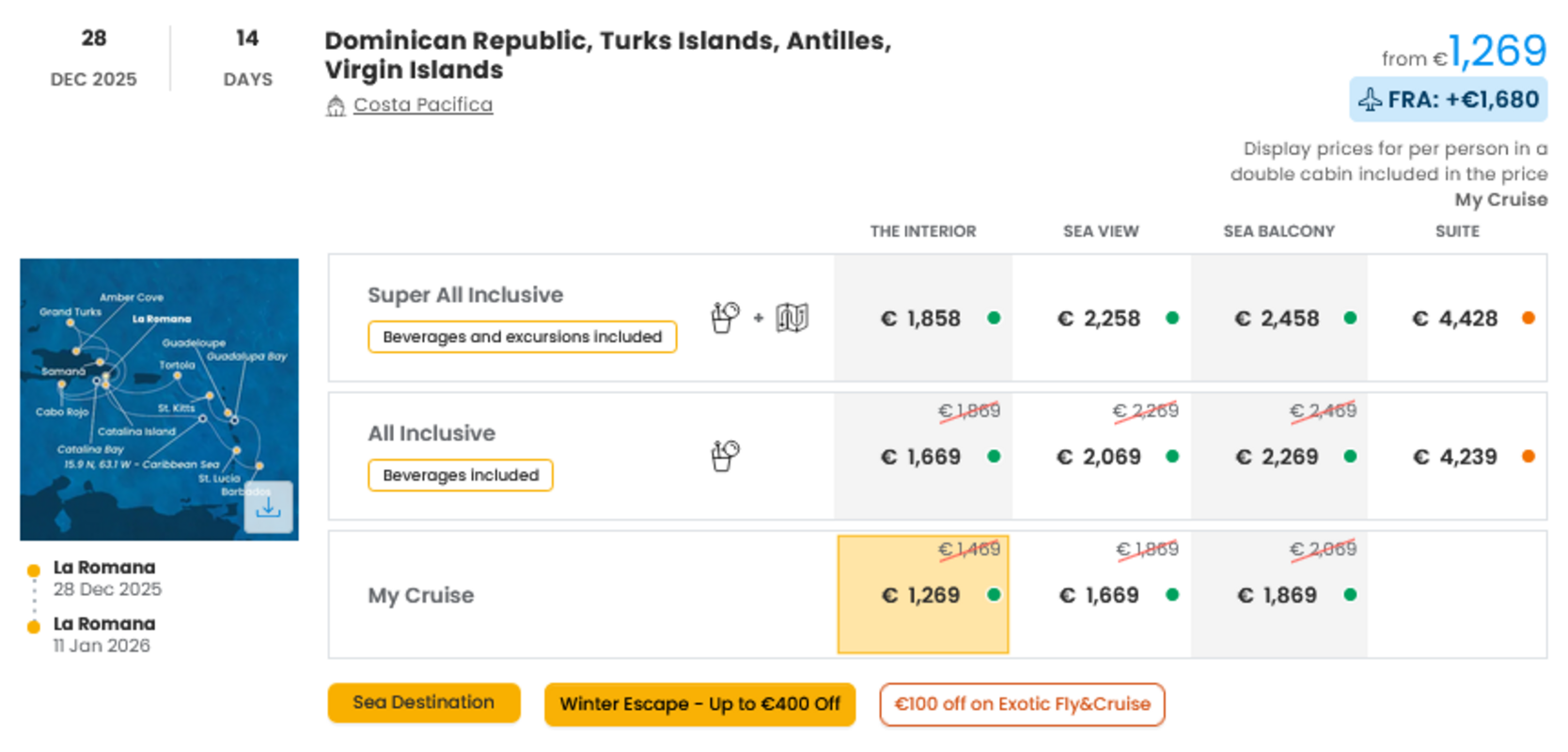The image size is (1568, 752).
Task: Open €100 off on Exotic Fly&Cruise offer
Action: click(x=1022, y=704)
